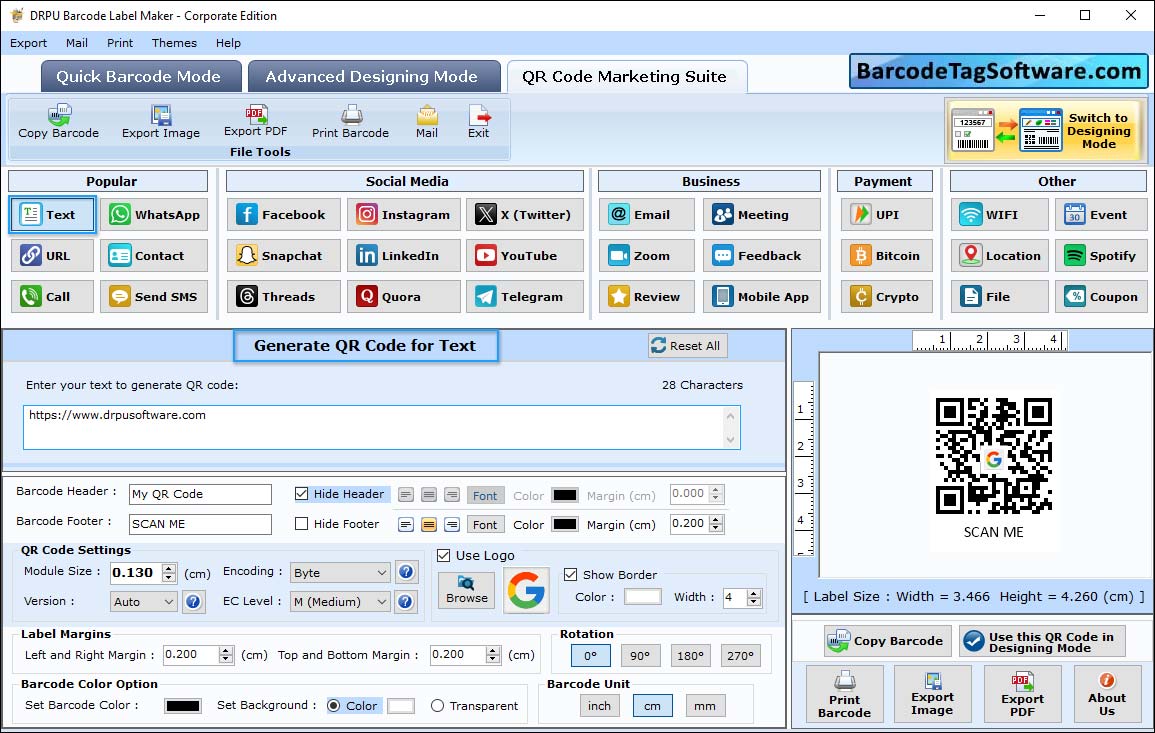Change border color swatch

coord(642,597)
